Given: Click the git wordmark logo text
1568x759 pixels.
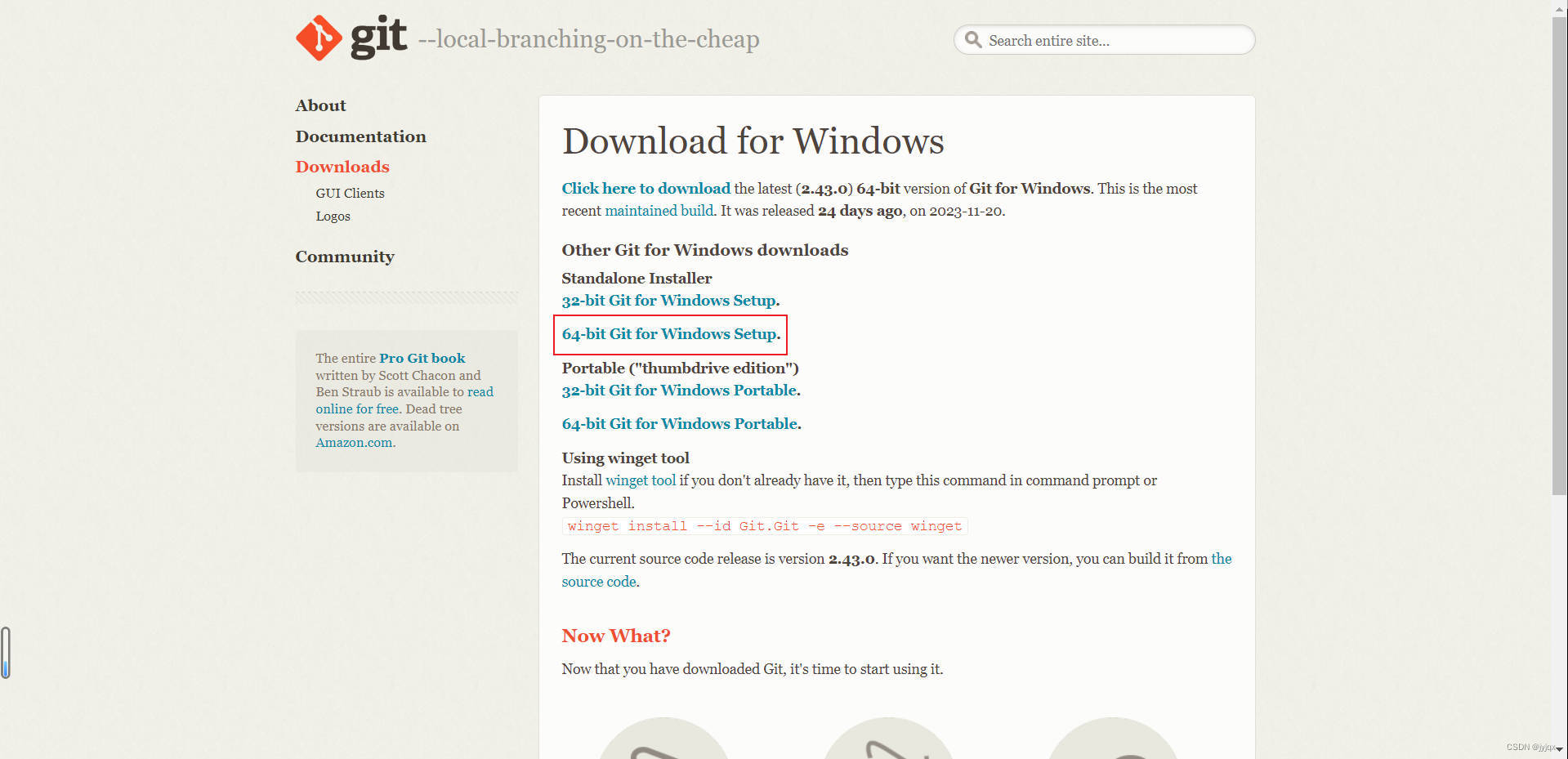Looking at the screenshot, I should [x=378, y=38].
